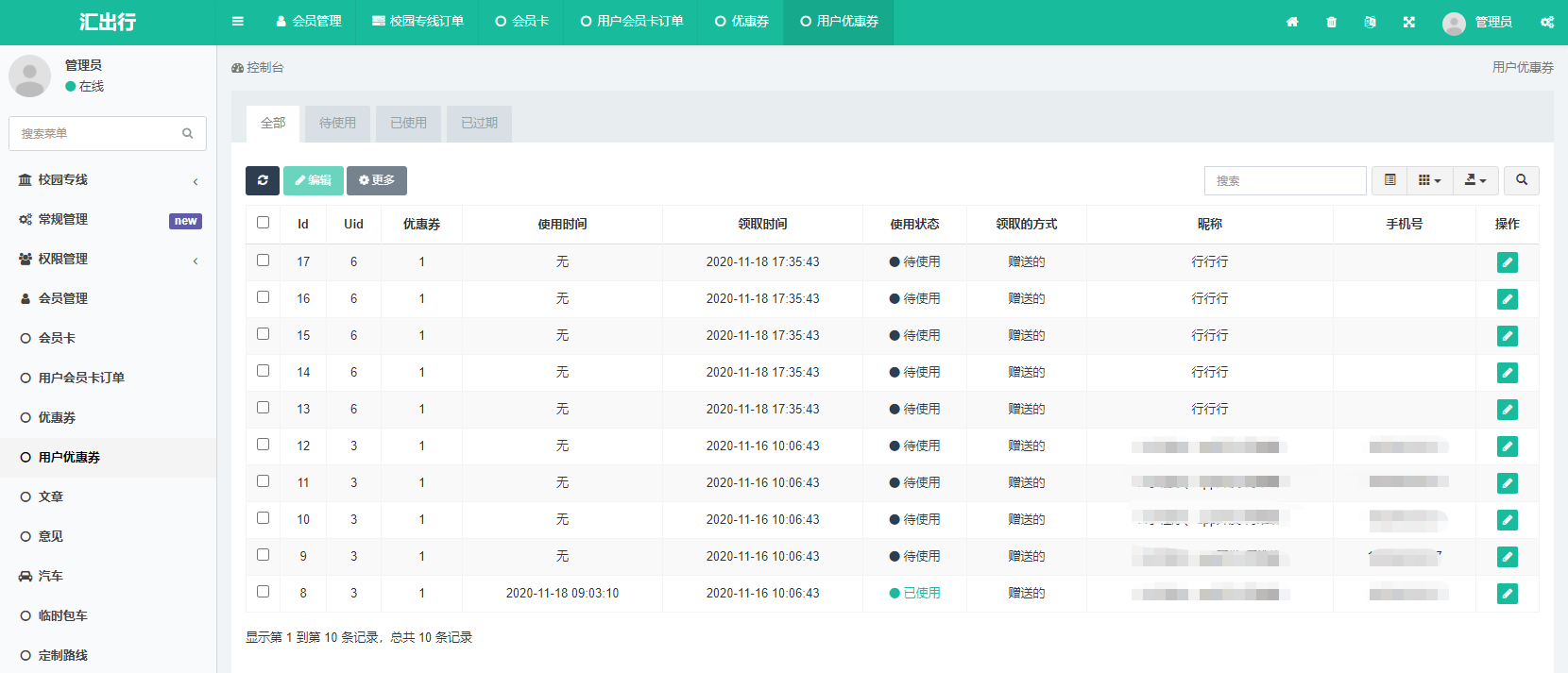This screenshot has height=673, width=1568.
Task: Click 控制台 breadcrumb link
Action: pos(258,68)
